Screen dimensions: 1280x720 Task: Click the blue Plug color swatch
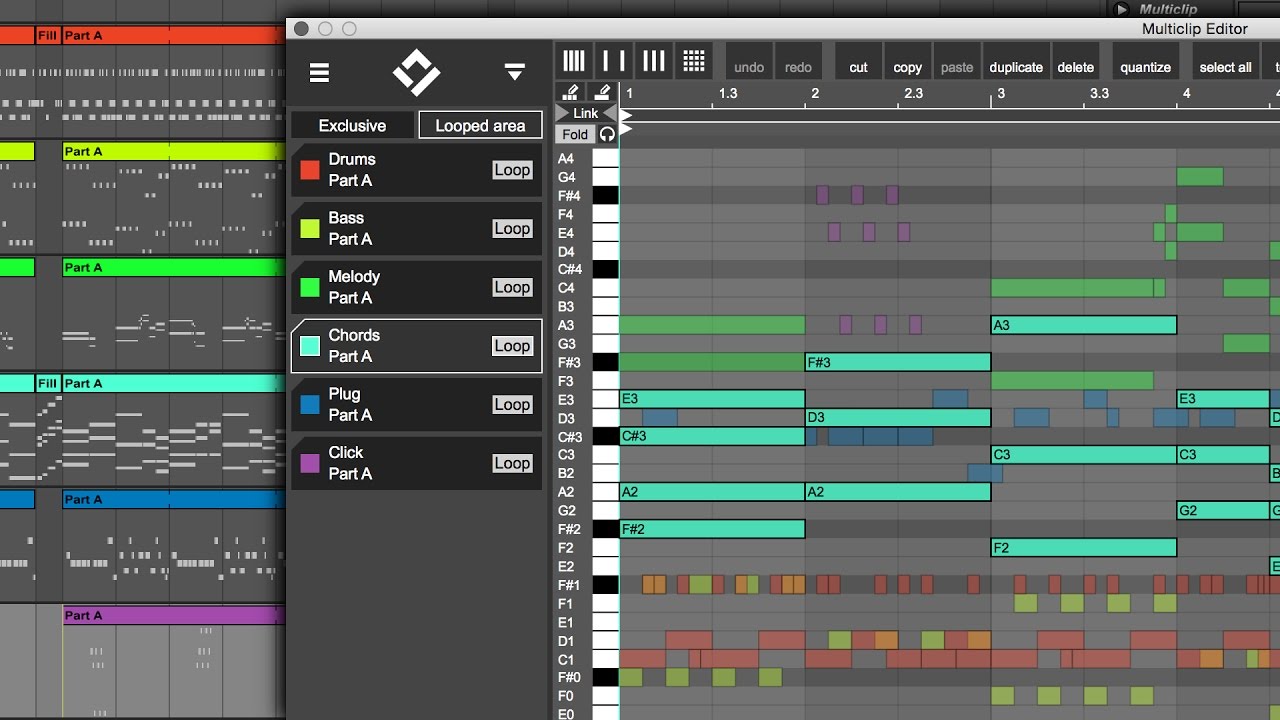pos(310,405)
